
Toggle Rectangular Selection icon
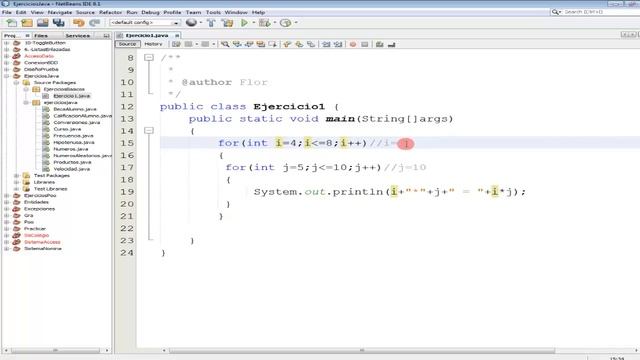(272, 44)
